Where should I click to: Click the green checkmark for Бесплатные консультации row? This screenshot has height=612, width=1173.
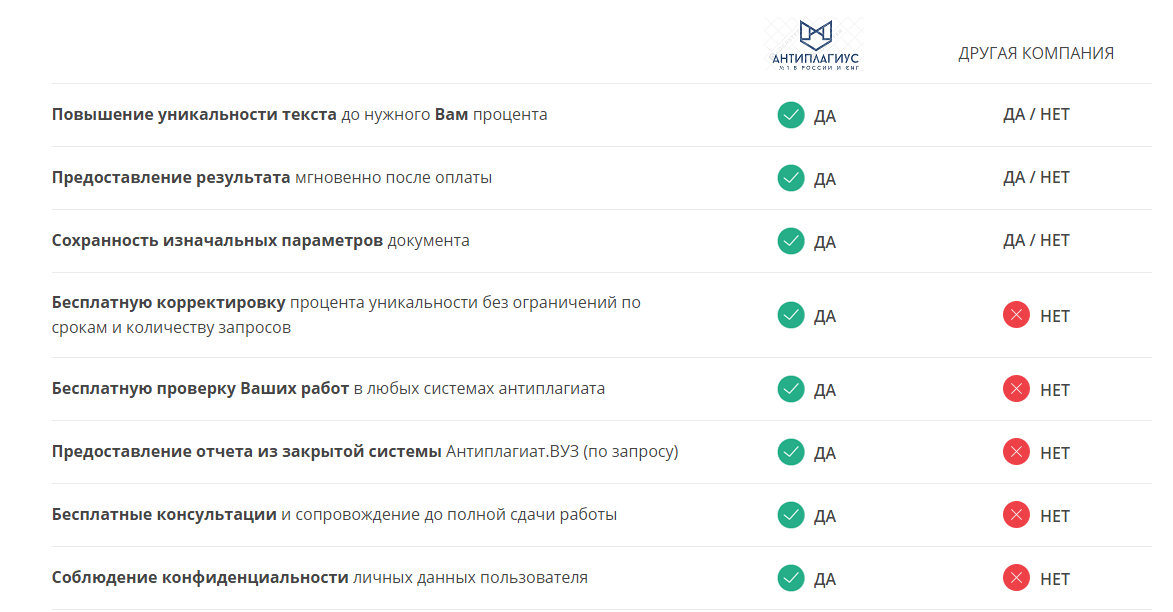pos(791,515)
